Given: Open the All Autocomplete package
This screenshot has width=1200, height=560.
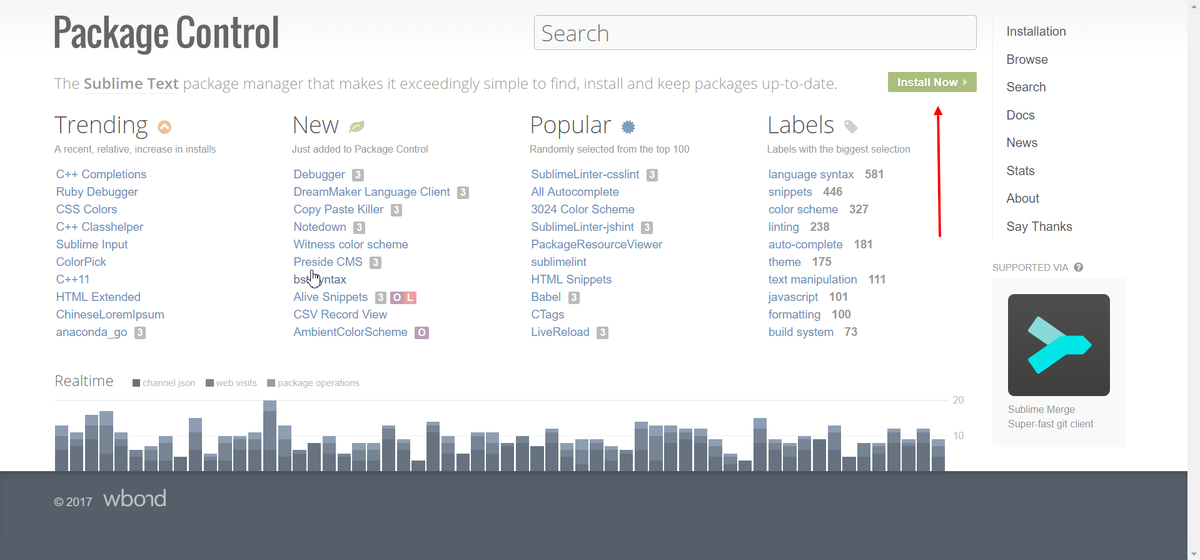Looking at the screenshot, I should point(575,192).
